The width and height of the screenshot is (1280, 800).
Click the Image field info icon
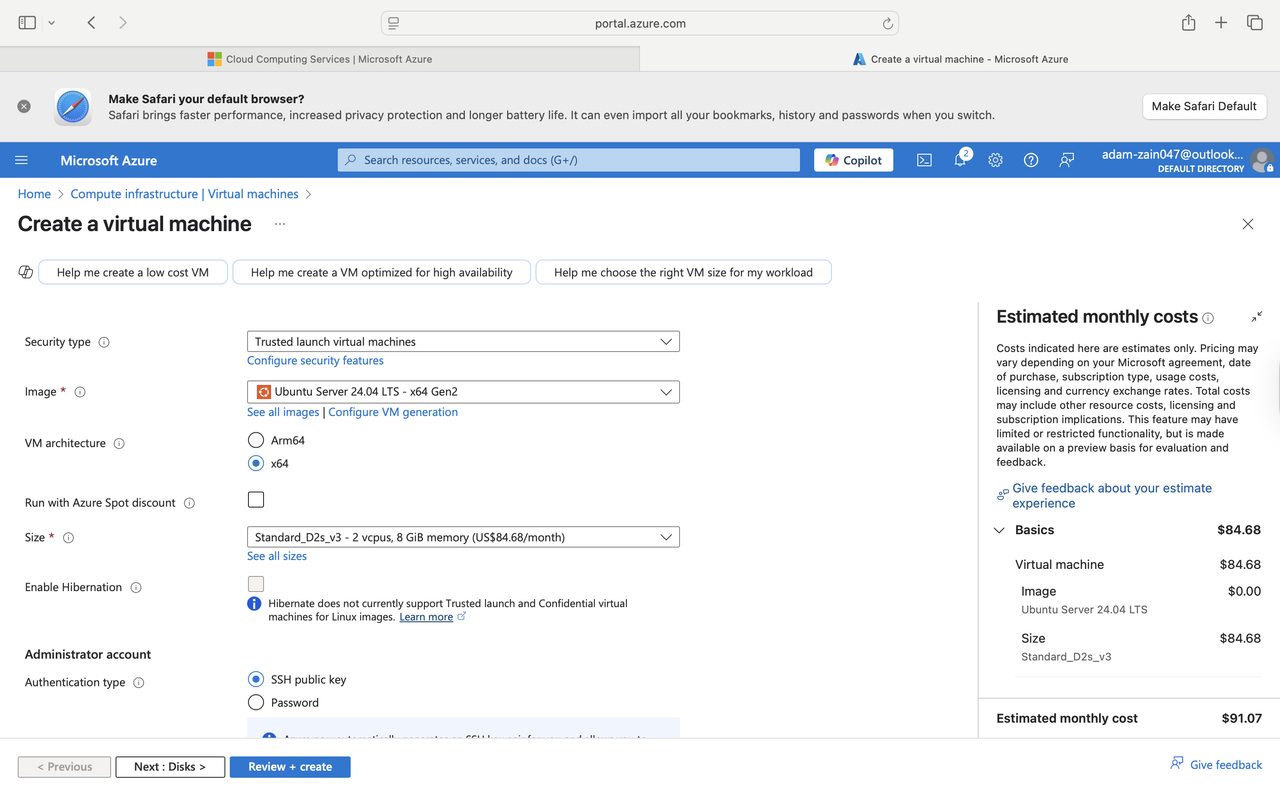(80, 392)
